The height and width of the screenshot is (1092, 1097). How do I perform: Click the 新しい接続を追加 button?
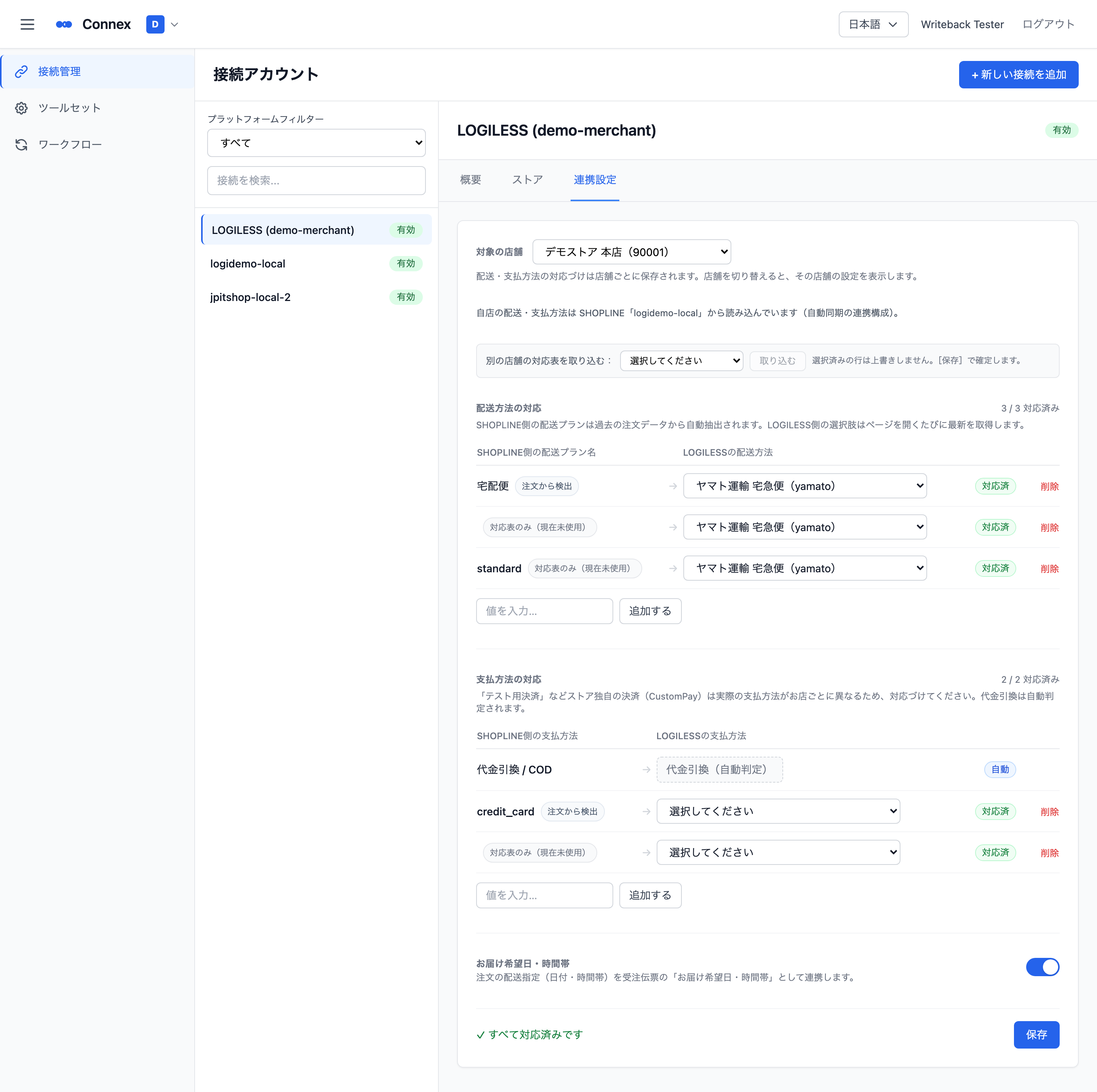[x=1018, y=74]
